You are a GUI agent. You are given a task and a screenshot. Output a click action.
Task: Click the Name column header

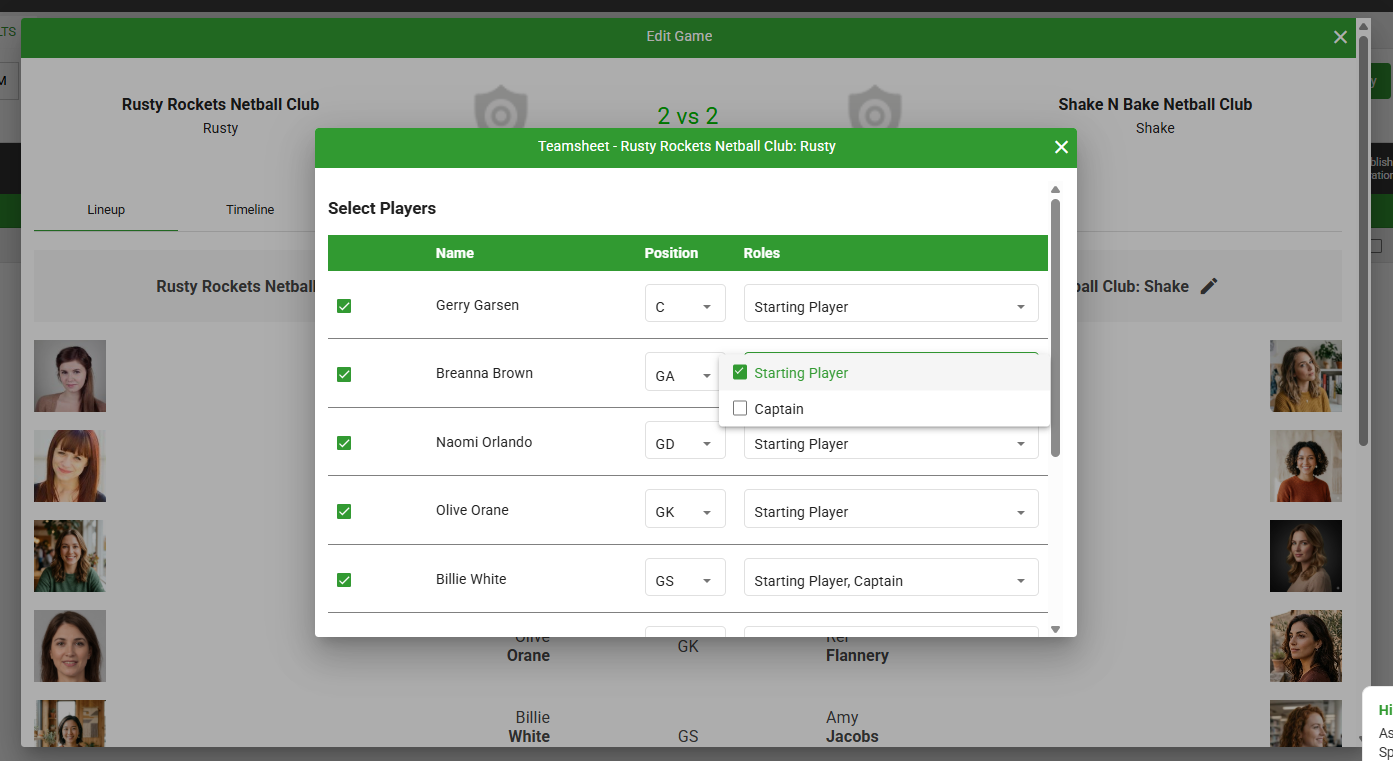point(455,253)
